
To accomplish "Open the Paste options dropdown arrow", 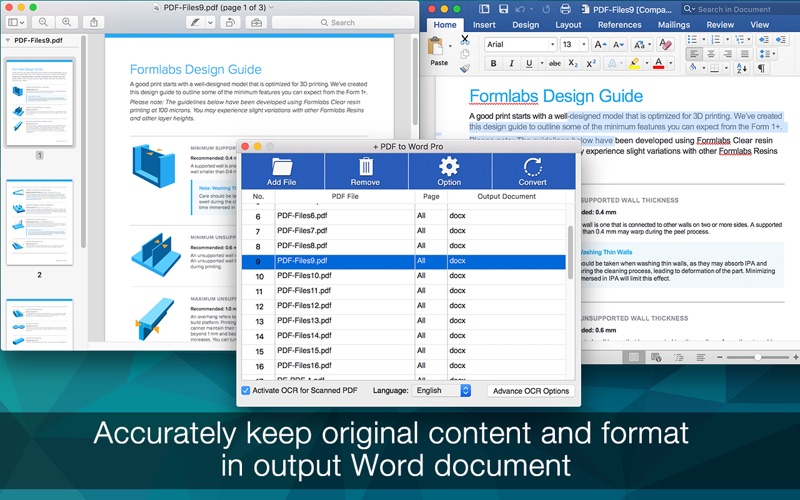I will [x=450, y=46].
